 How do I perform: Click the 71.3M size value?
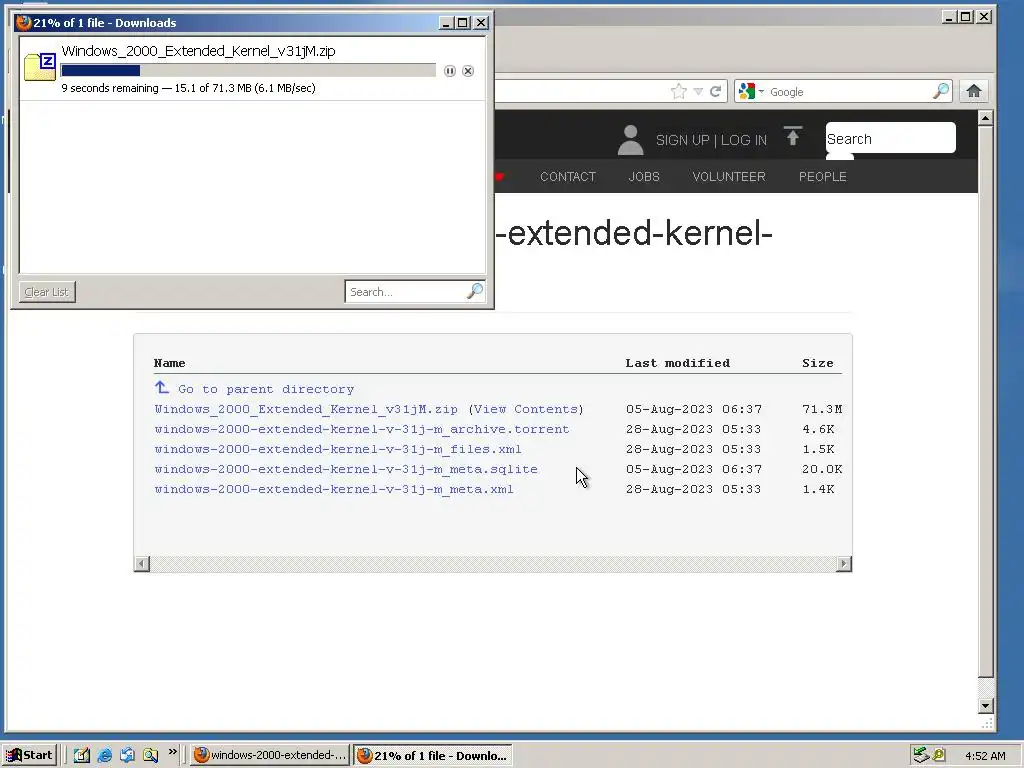tap(822, 409)
